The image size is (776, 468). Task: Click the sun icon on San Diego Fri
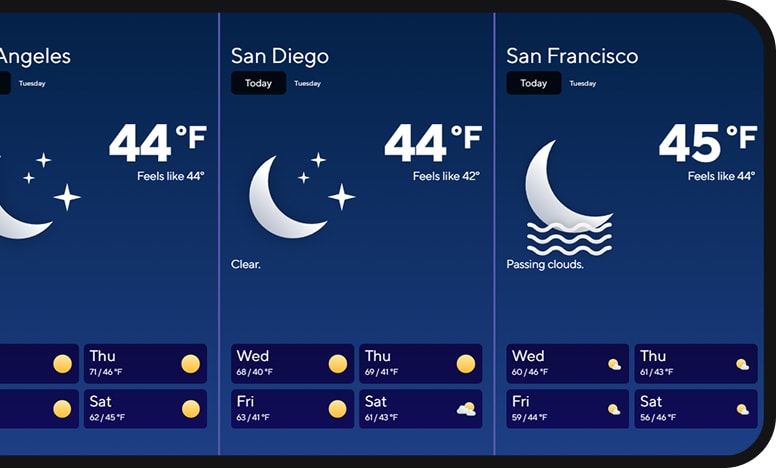tap(338, 409)
